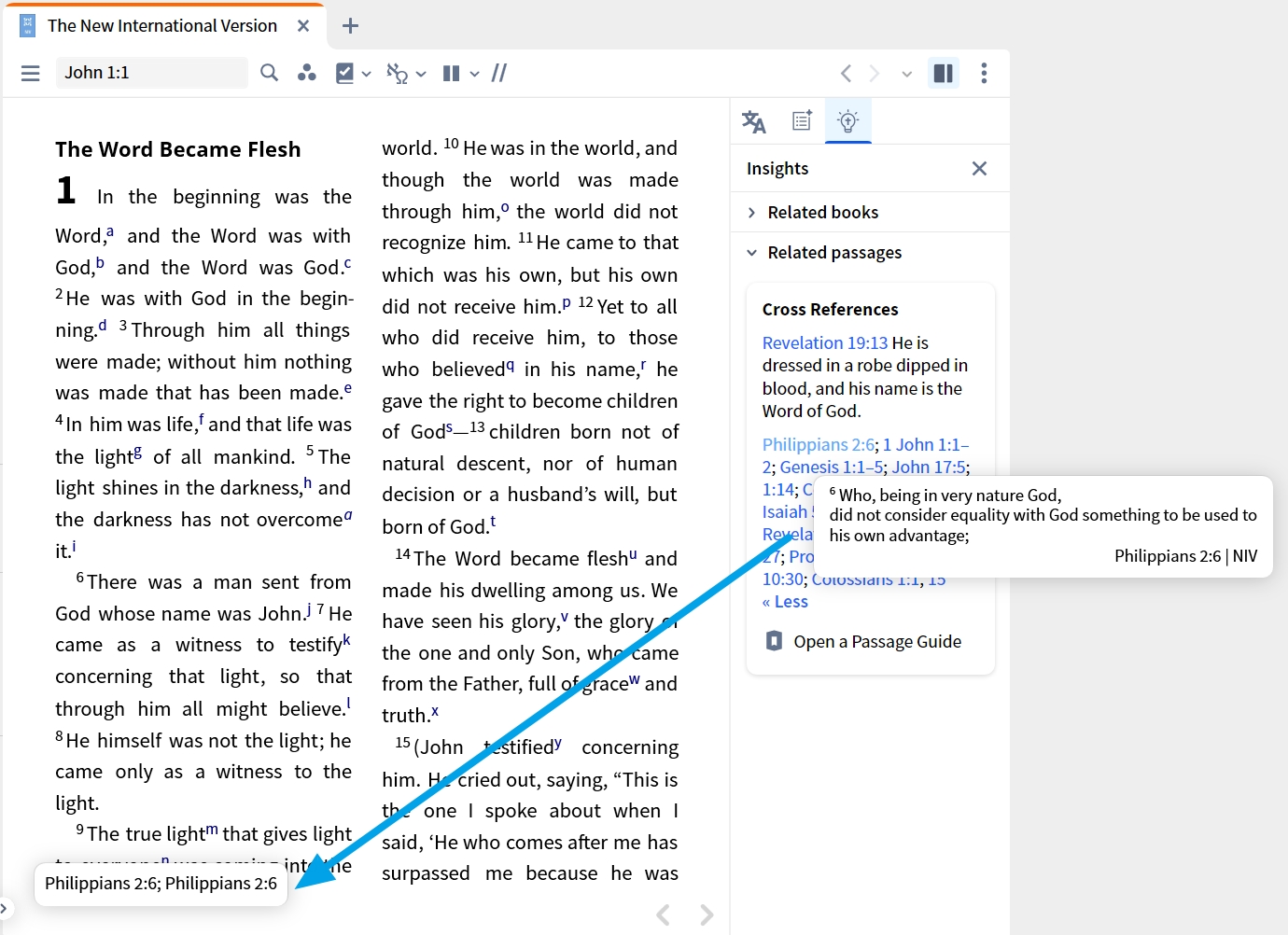
Task: Open the dropdown next to the columns icon
Action: (475, 72)
